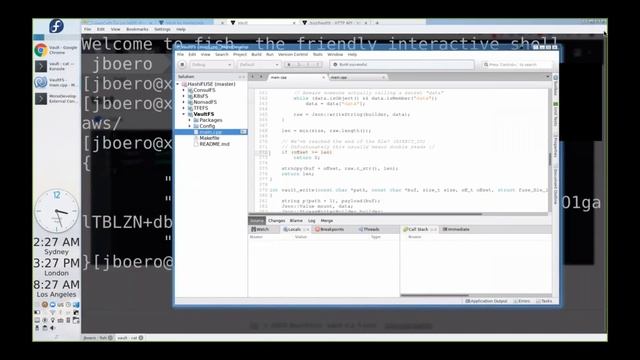Expand the TFEFS project node

184,108
